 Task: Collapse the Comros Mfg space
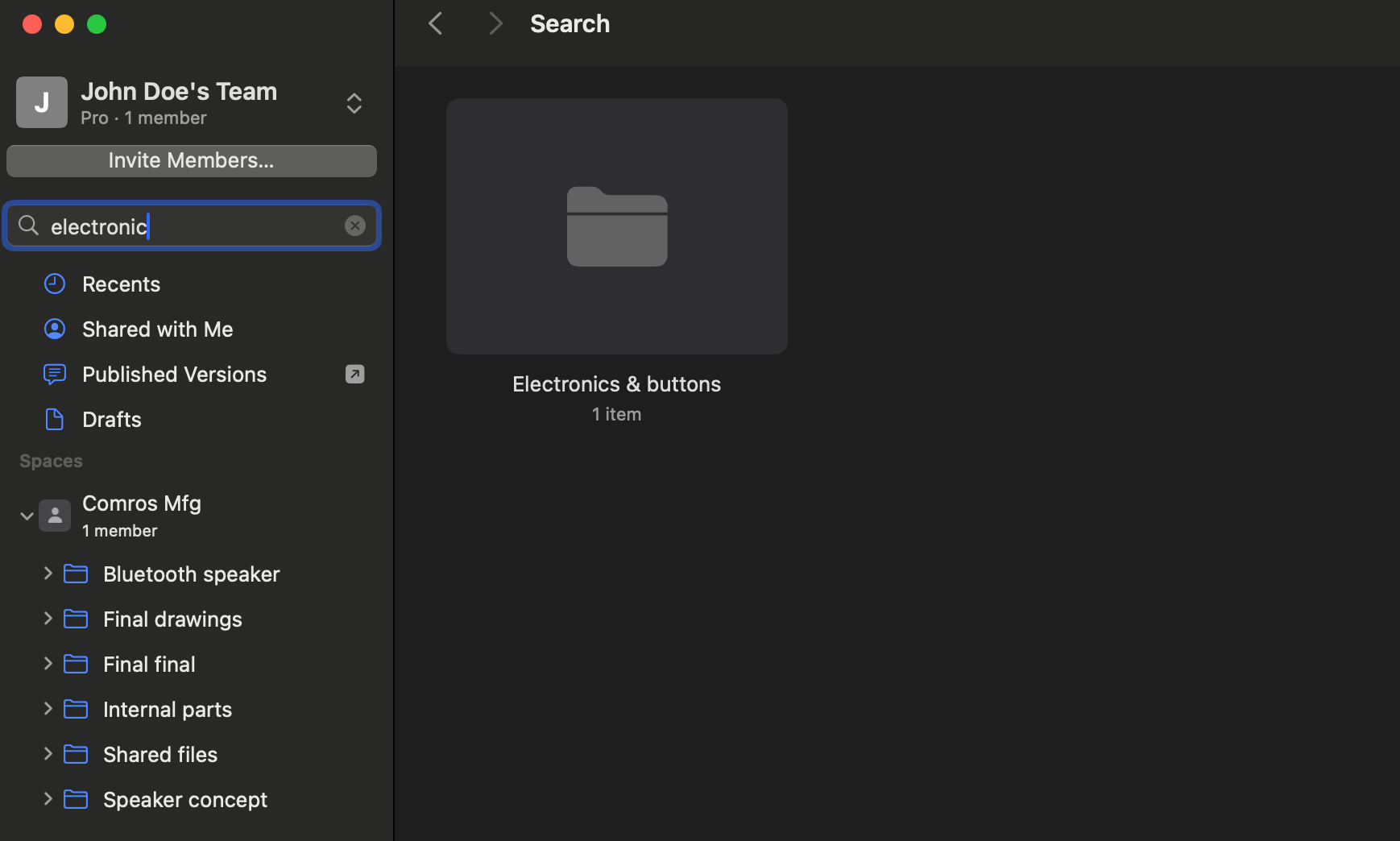pos(27,516)
